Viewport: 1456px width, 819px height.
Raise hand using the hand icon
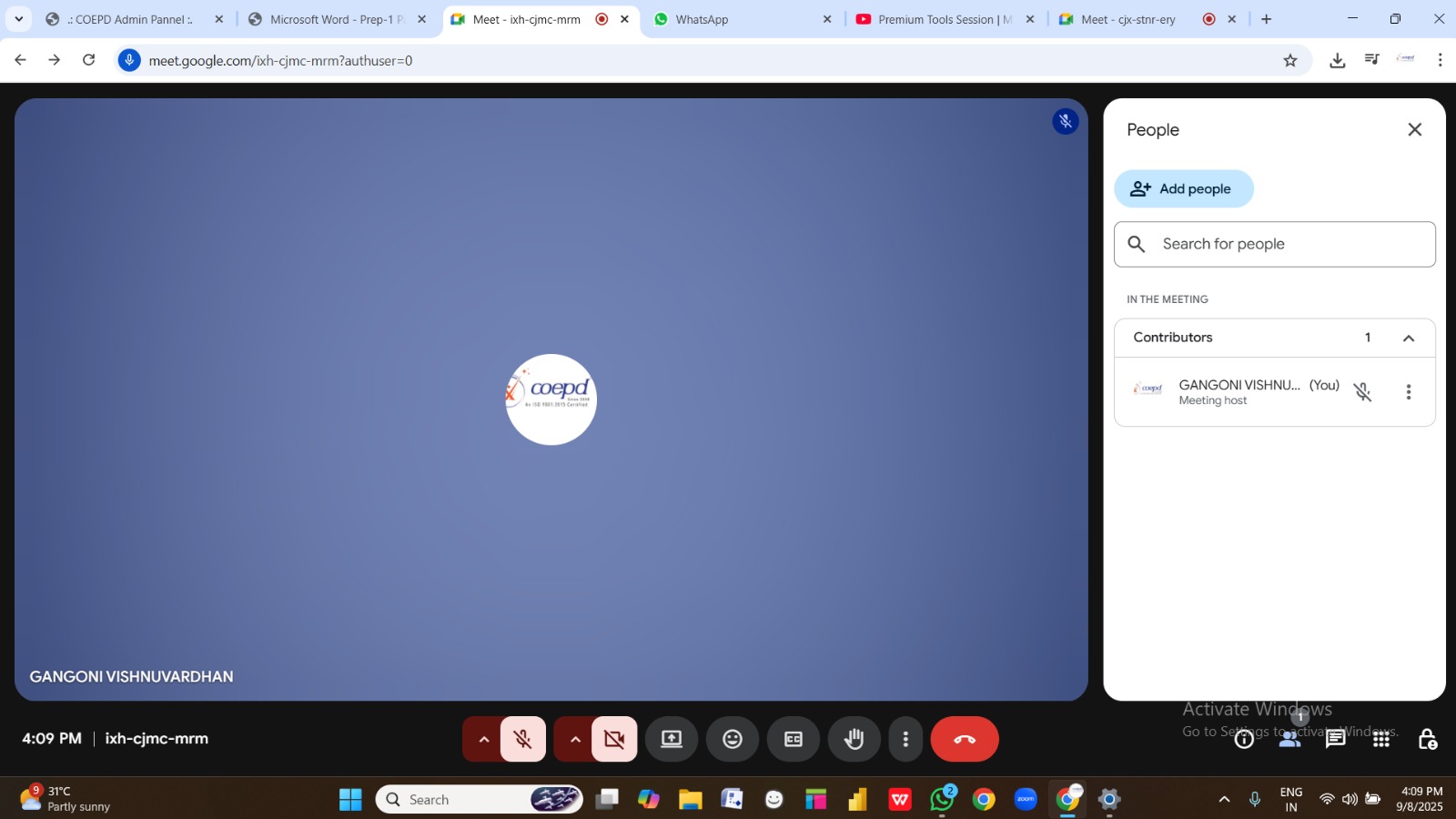[x=854, y=739]
